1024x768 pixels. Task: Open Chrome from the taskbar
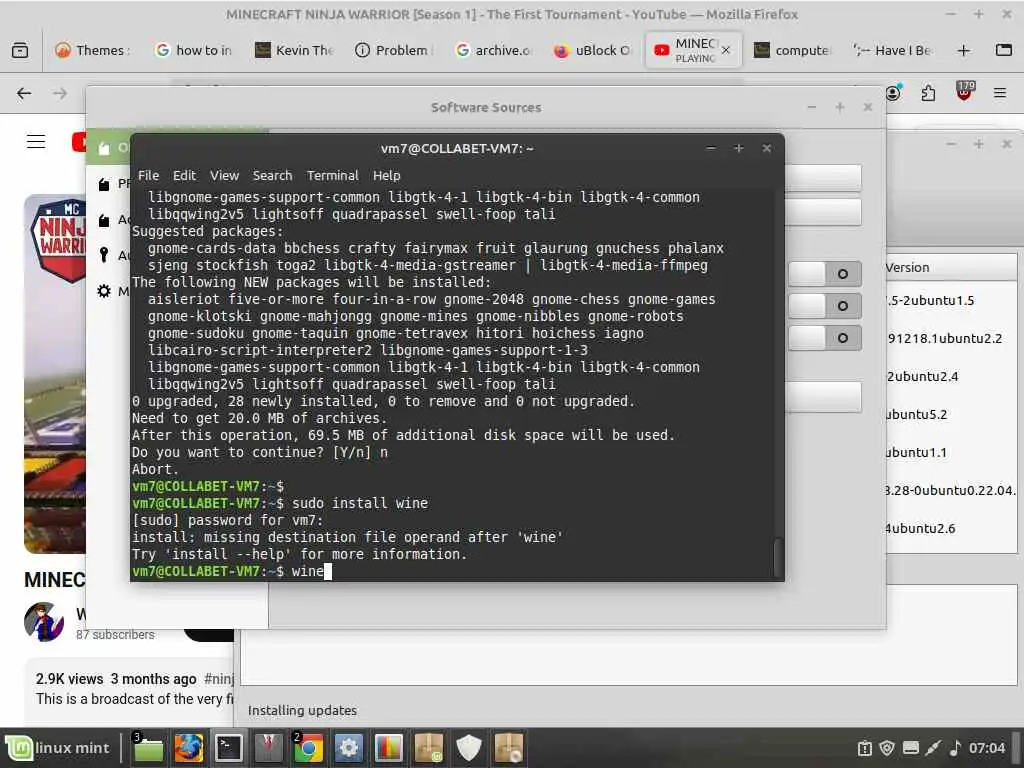308,748
